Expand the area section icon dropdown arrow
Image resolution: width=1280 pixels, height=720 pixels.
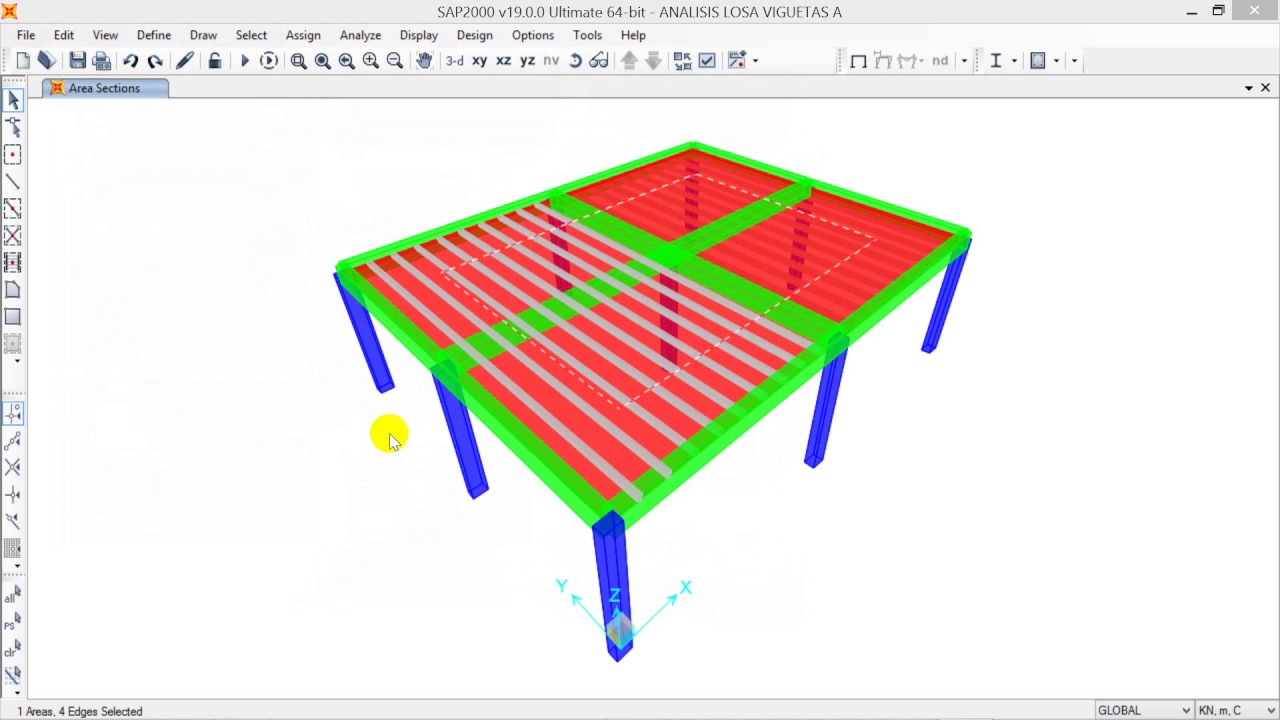(x=1056, y=61)
